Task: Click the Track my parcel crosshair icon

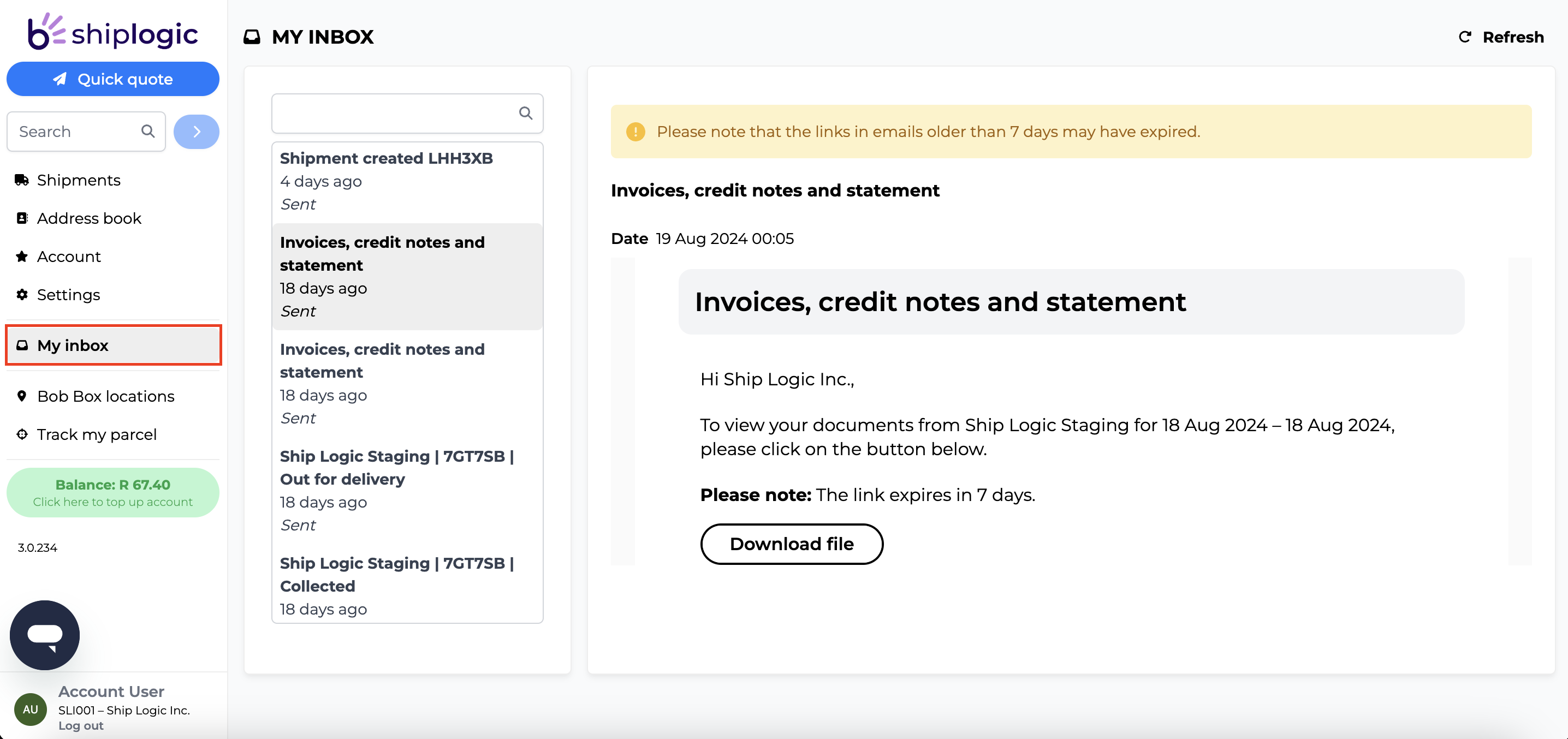Action: tap(22, 434)
